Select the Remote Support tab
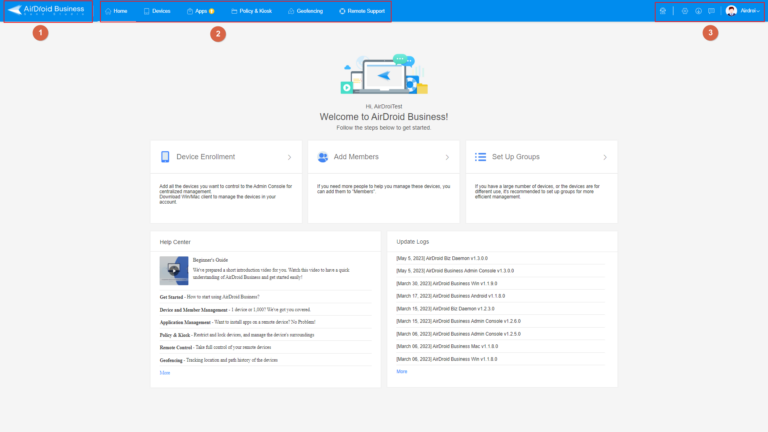Image resolution: width=768 pixels, height=432 pixels. click(x=362, y=10)
